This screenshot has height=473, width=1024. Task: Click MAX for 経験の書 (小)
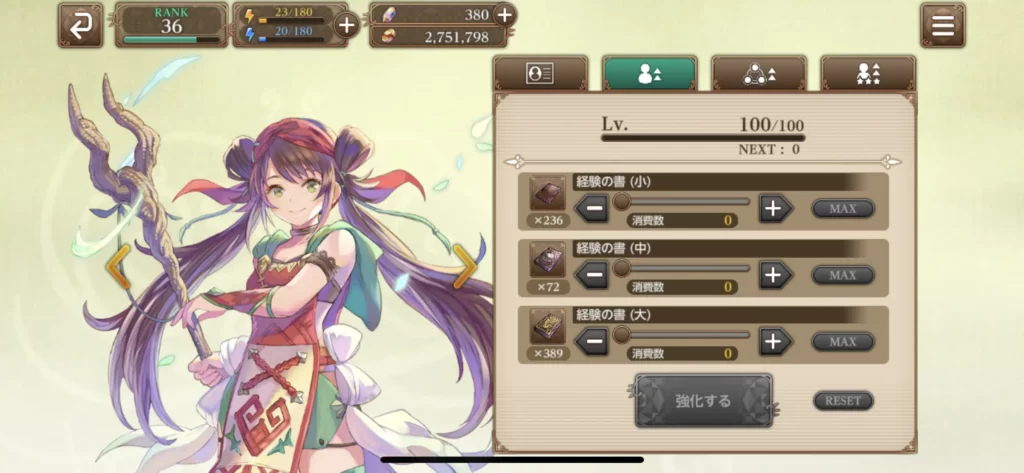point(842,209)
